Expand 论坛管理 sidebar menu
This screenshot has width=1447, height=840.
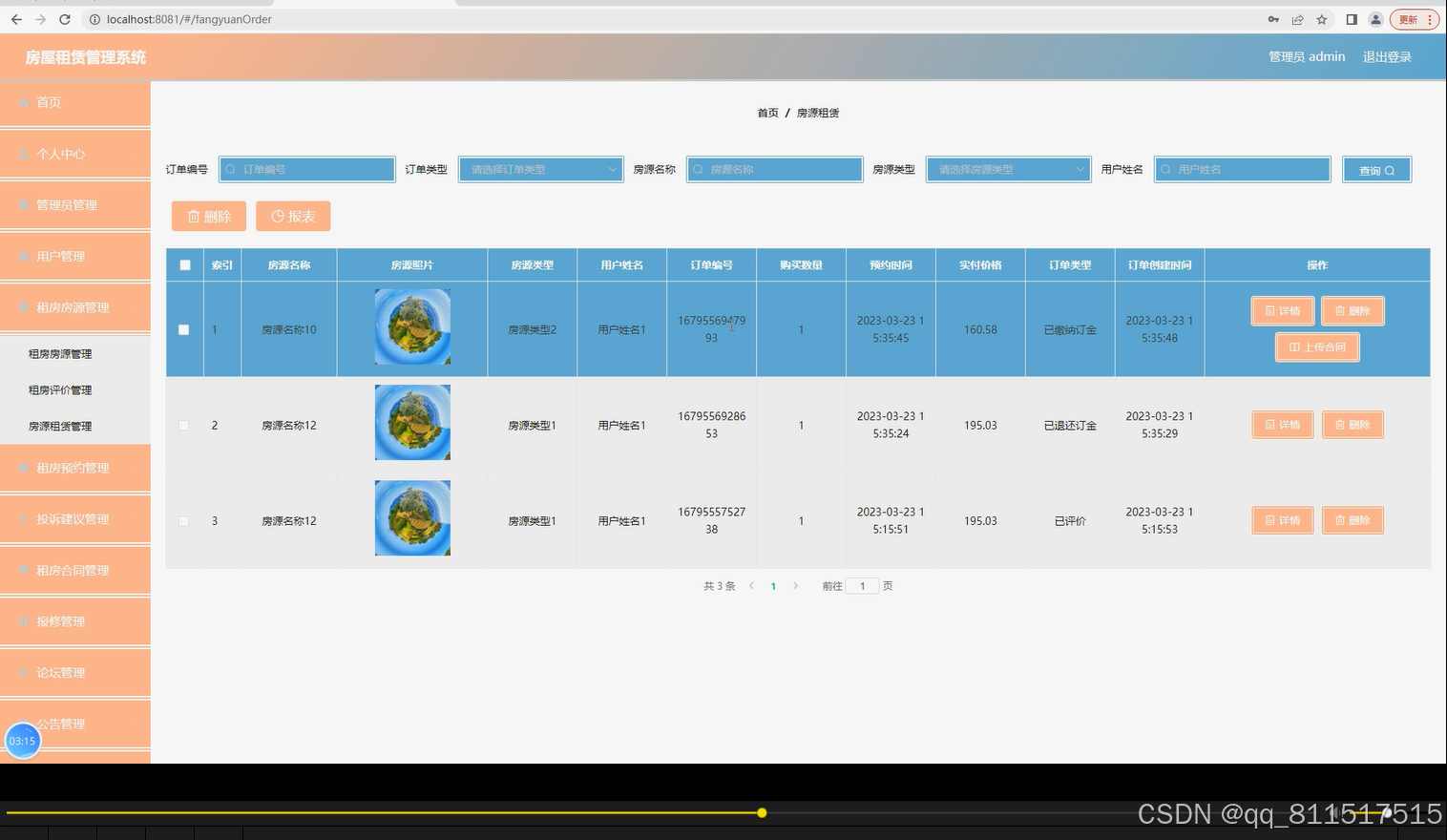tap(75, 673)
